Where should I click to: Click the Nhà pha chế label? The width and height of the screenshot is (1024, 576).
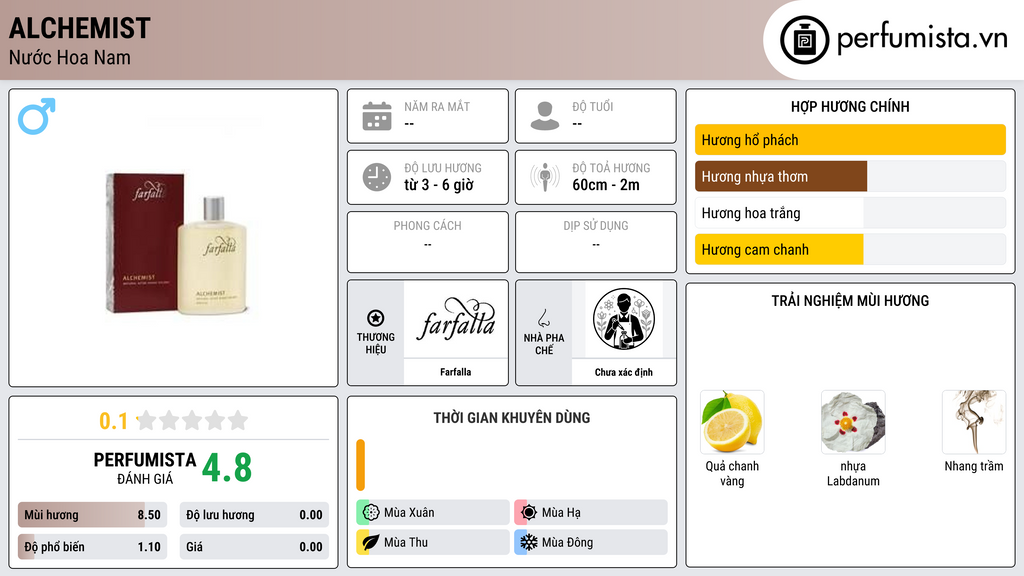point(544,344)
